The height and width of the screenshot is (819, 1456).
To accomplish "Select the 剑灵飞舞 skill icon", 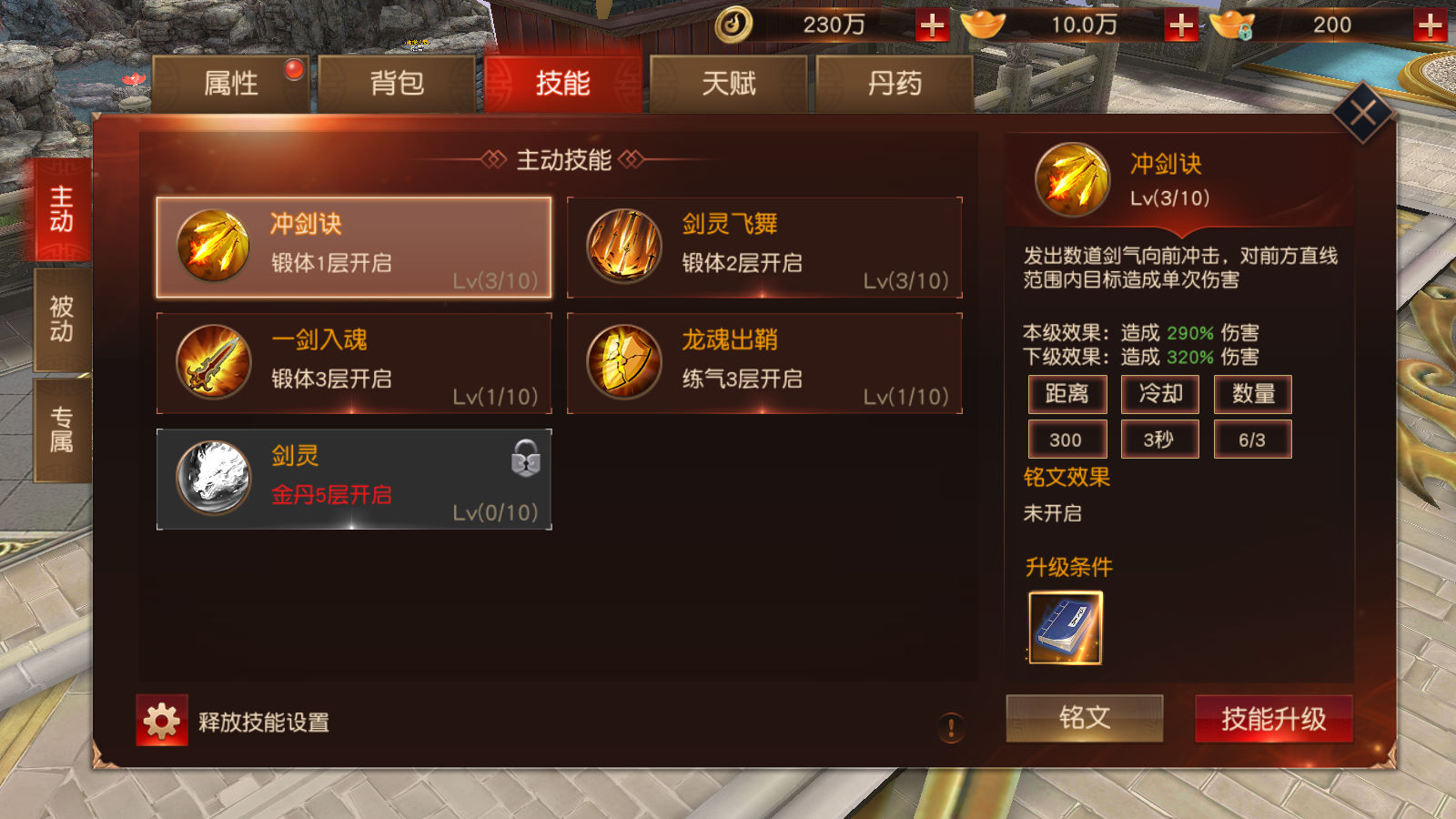I will (623, 246).
